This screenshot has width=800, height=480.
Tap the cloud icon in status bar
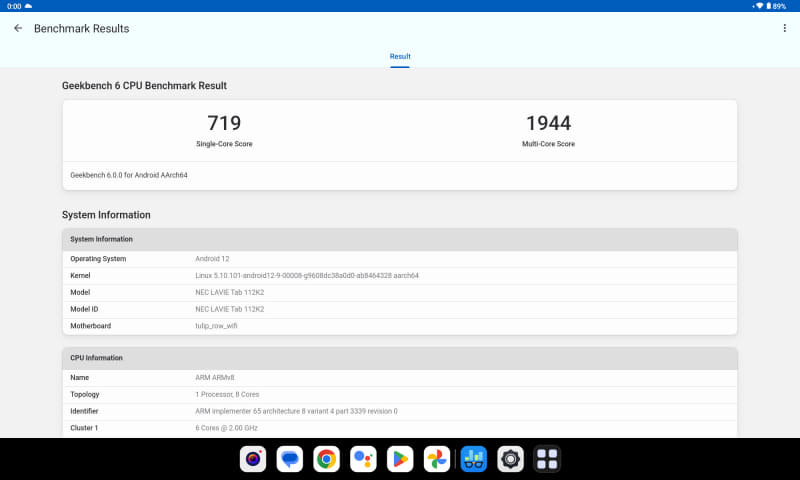(28, 6)
